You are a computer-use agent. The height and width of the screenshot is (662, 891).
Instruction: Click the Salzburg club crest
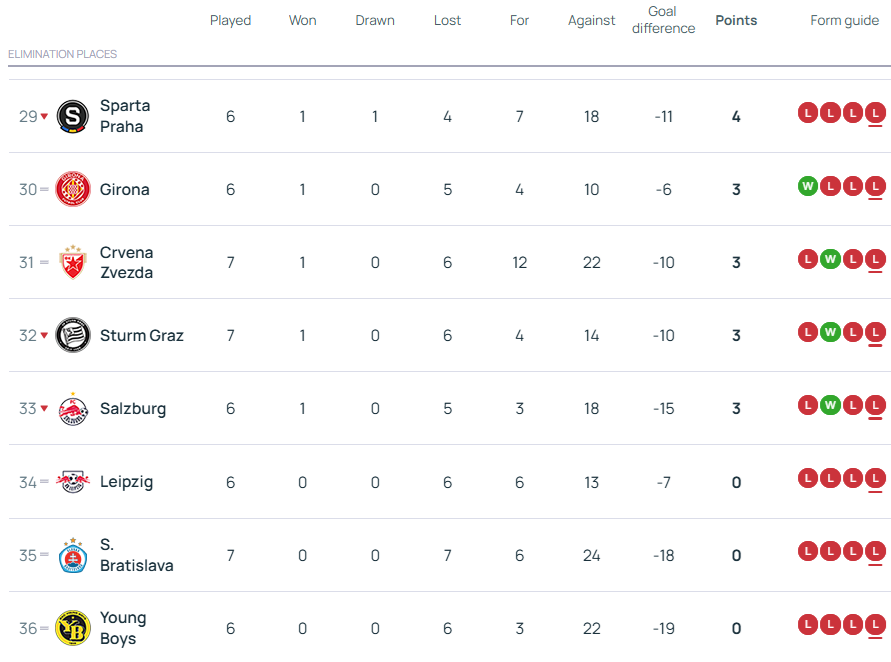(x=73, y=409)
